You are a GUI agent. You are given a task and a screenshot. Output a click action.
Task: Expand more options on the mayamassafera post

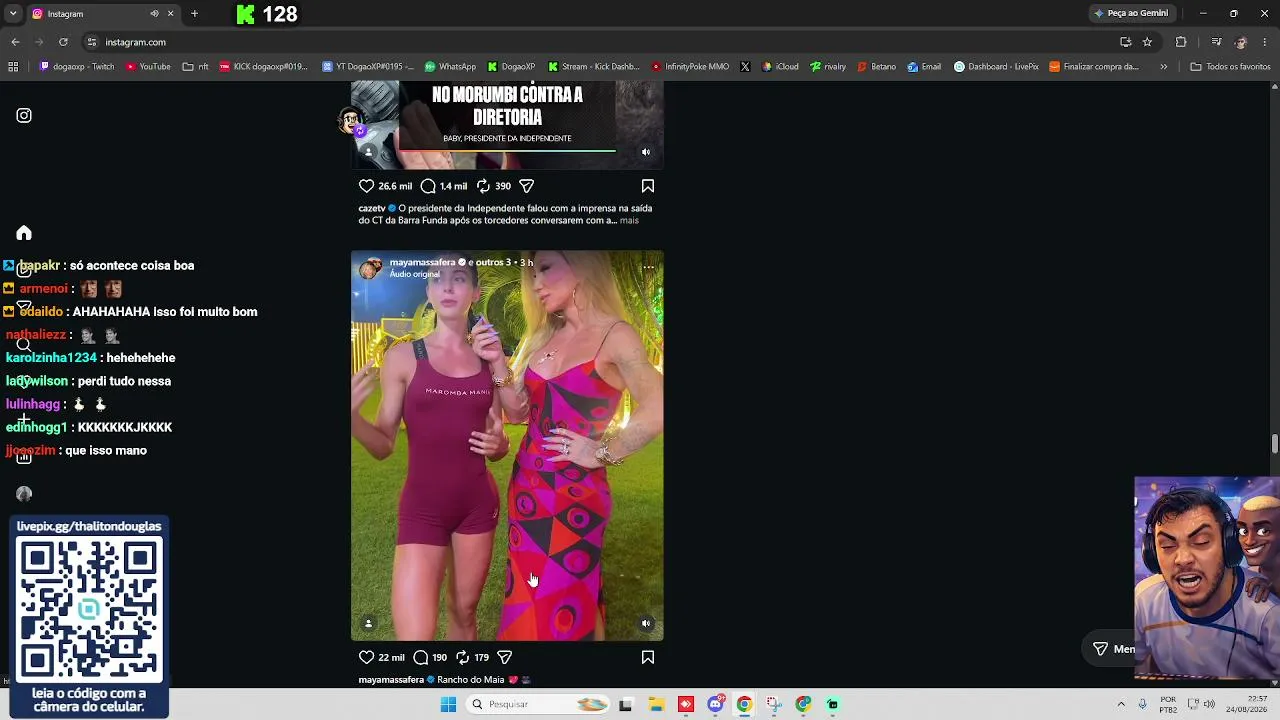click(x=648, y=266)
